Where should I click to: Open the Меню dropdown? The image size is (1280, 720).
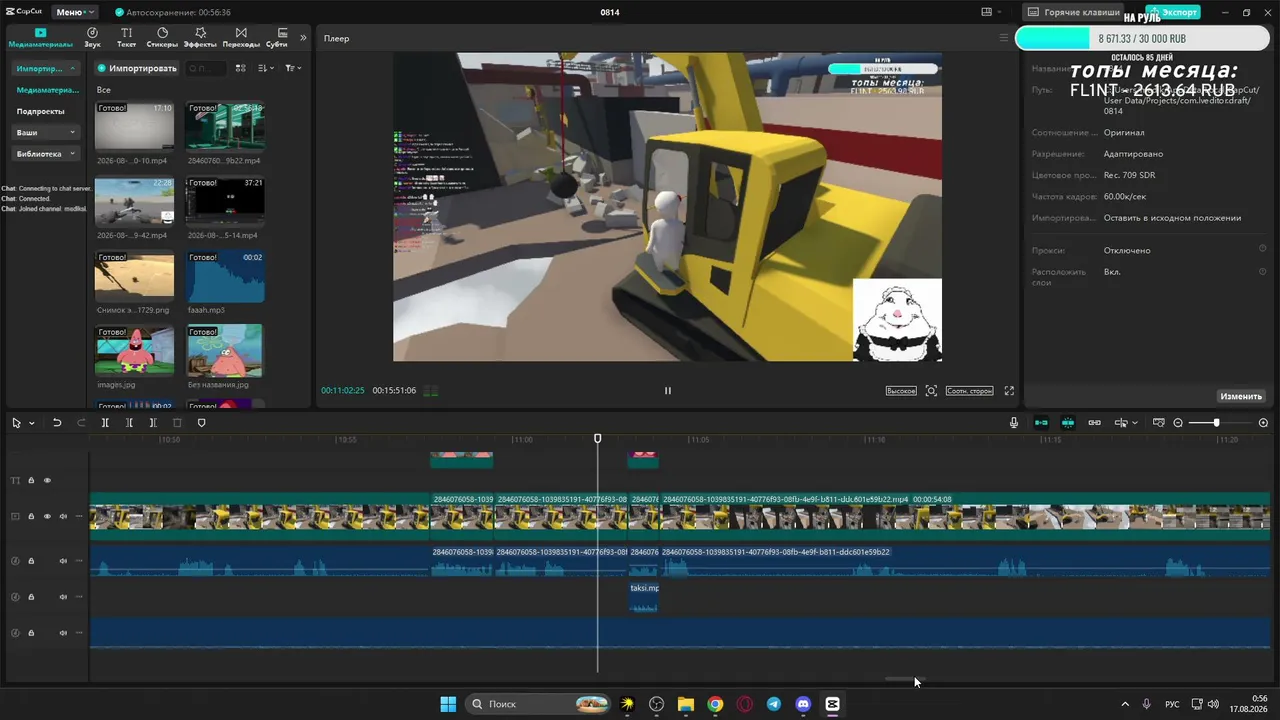click(x=74, y=12)
